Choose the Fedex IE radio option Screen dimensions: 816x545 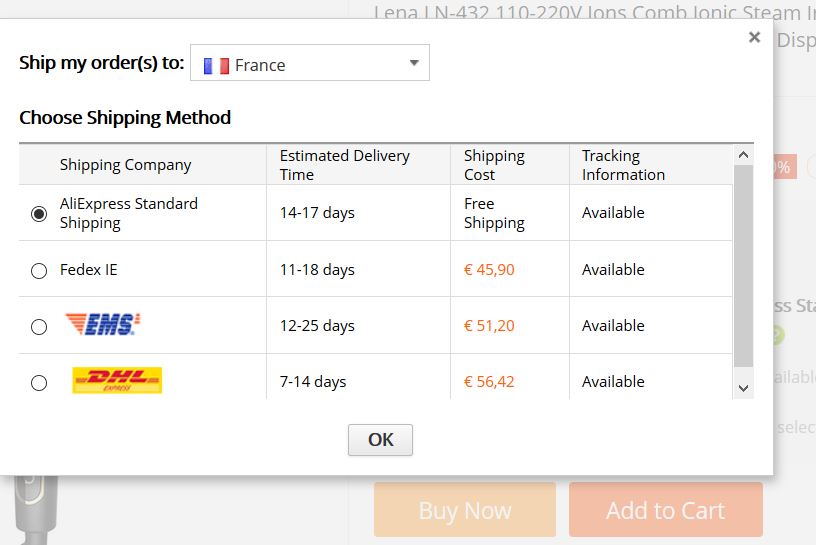pyautogui.click(x=39, y=270)
